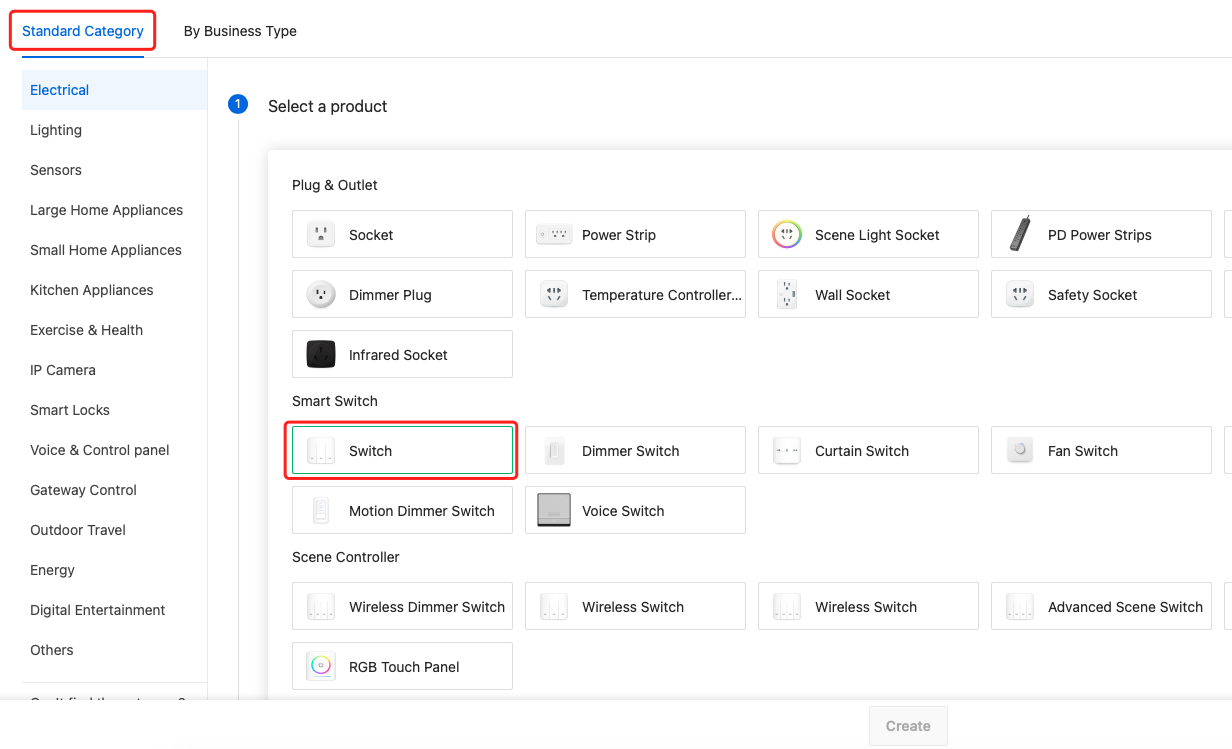Select the plain "Switch" product card

402,450
